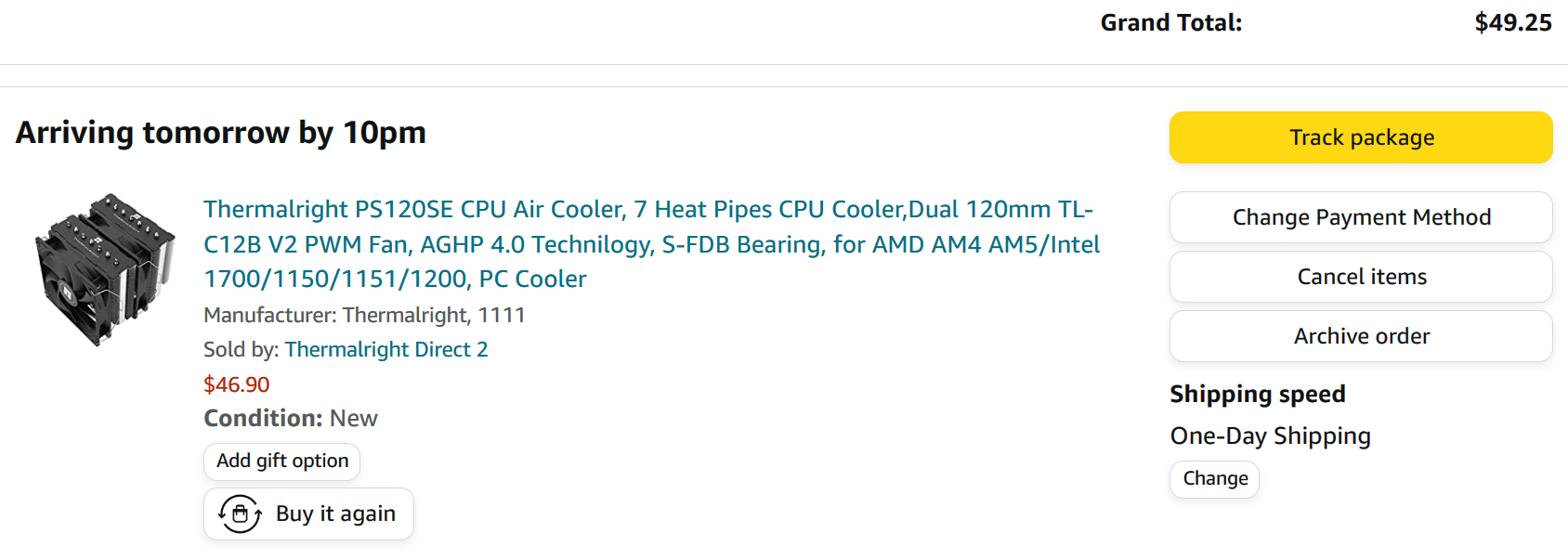Click the Arriving tomorrow by 10pm heading
The width and height of the screenshot is (1568, 559).
point(221,133)
